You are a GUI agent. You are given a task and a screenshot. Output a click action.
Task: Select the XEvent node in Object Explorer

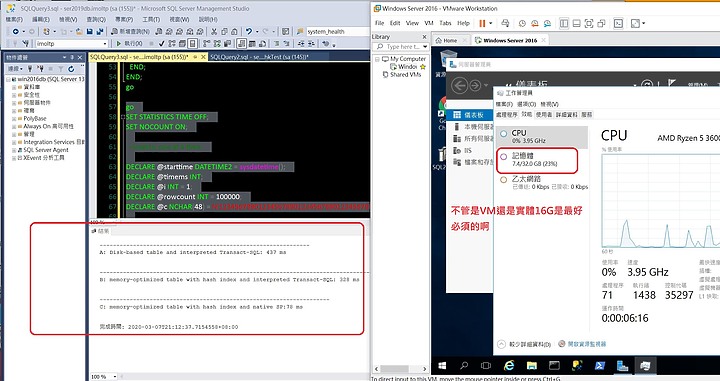coord(41,158)
